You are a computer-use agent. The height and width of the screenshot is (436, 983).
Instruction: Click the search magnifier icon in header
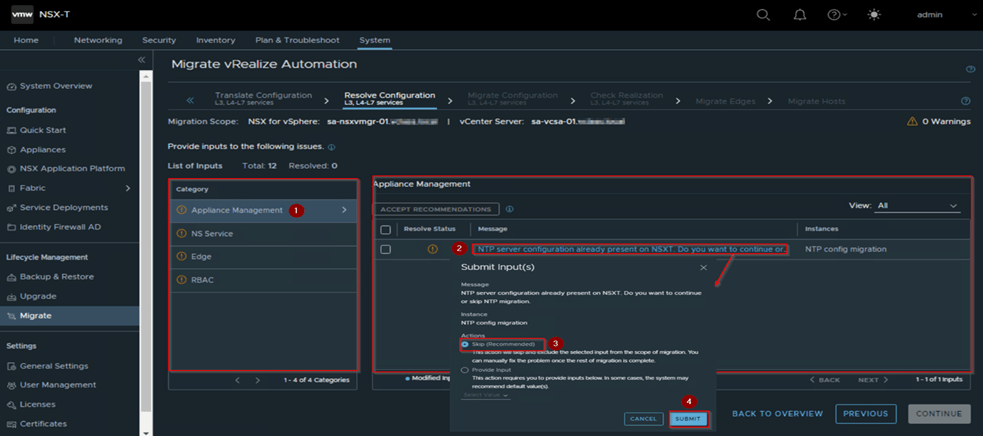point(763,15)
